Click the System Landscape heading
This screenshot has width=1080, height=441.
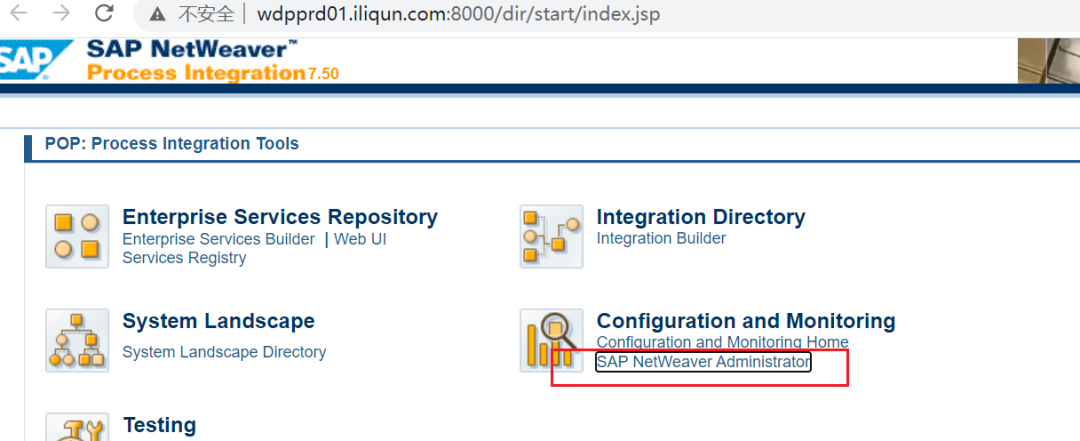tap(218, 320)
